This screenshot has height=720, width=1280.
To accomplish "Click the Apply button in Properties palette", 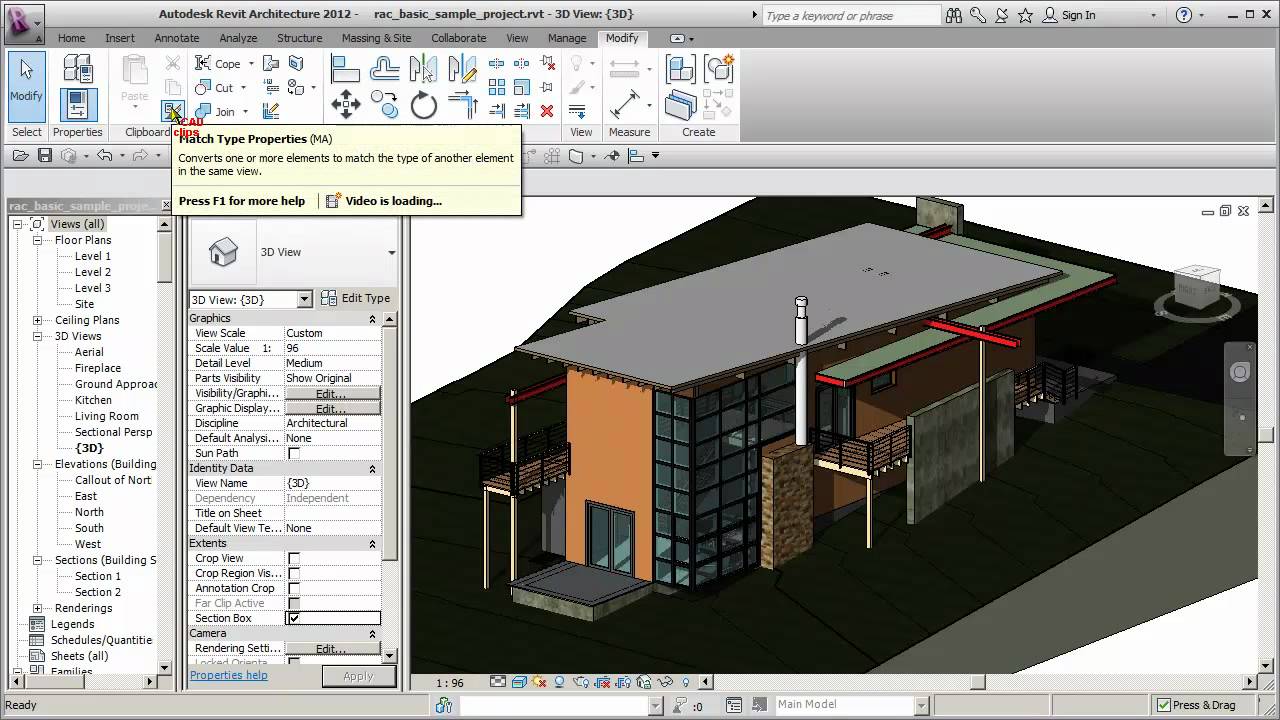I will (x=358, y=675).
